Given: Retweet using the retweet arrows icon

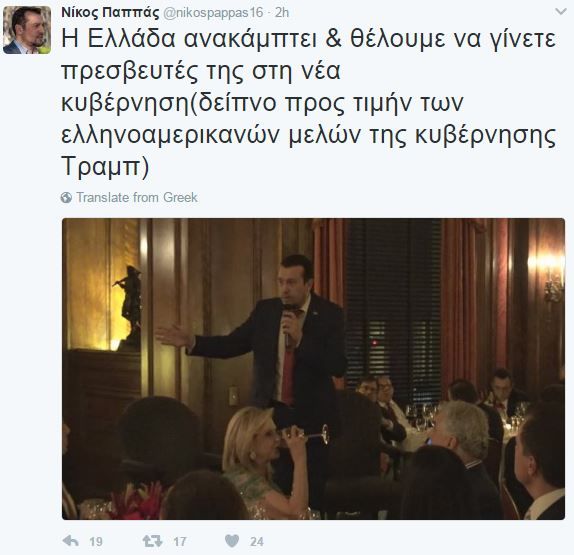Looking at the screenshot, I should click(x=152, y=541).
